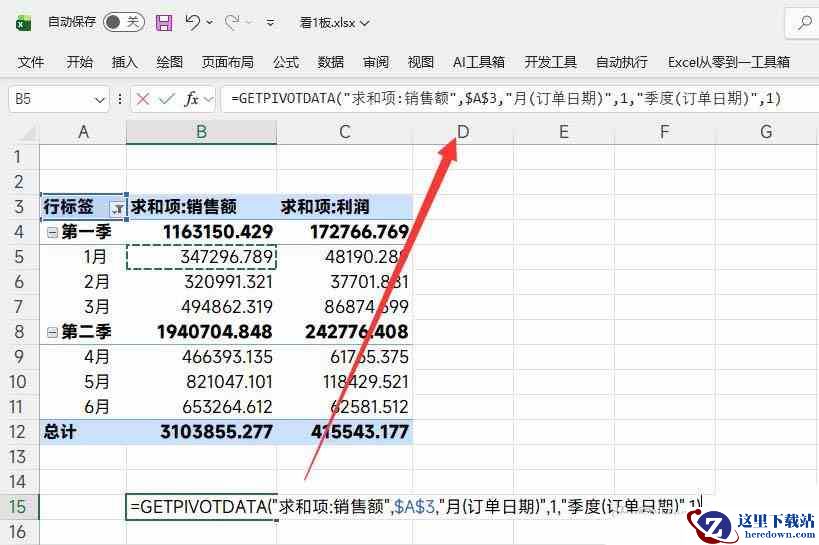Viewport: 819px width, 545px height.
Task: Open the 公式 ribbon tab
Action: tap(286, 62)
